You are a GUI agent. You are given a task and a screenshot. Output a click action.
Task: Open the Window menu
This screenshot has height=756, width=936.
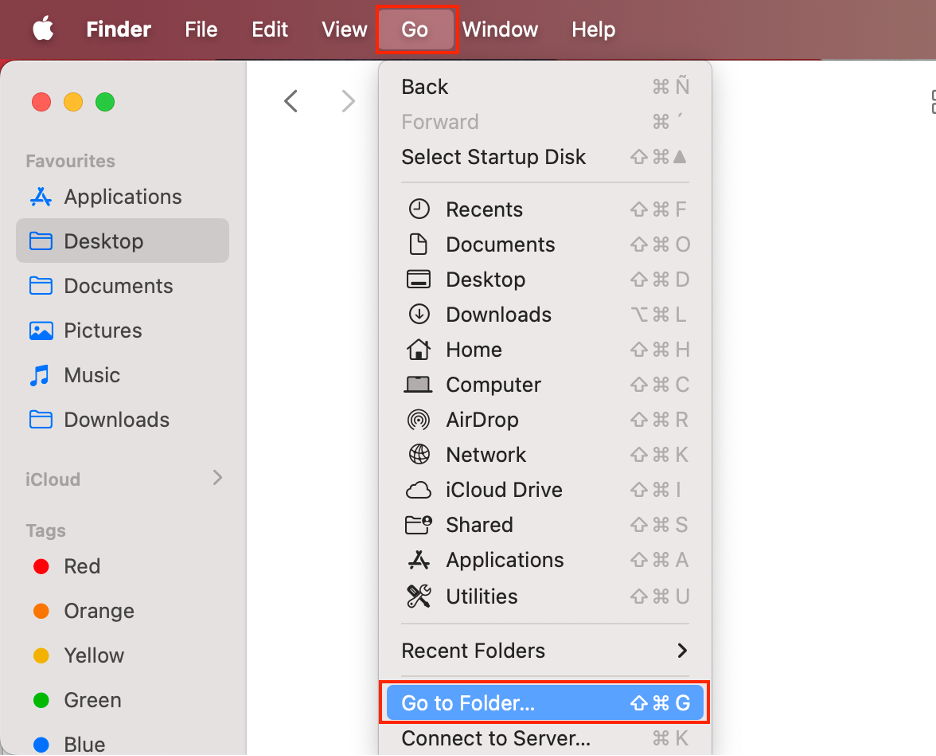click(500, 29)
